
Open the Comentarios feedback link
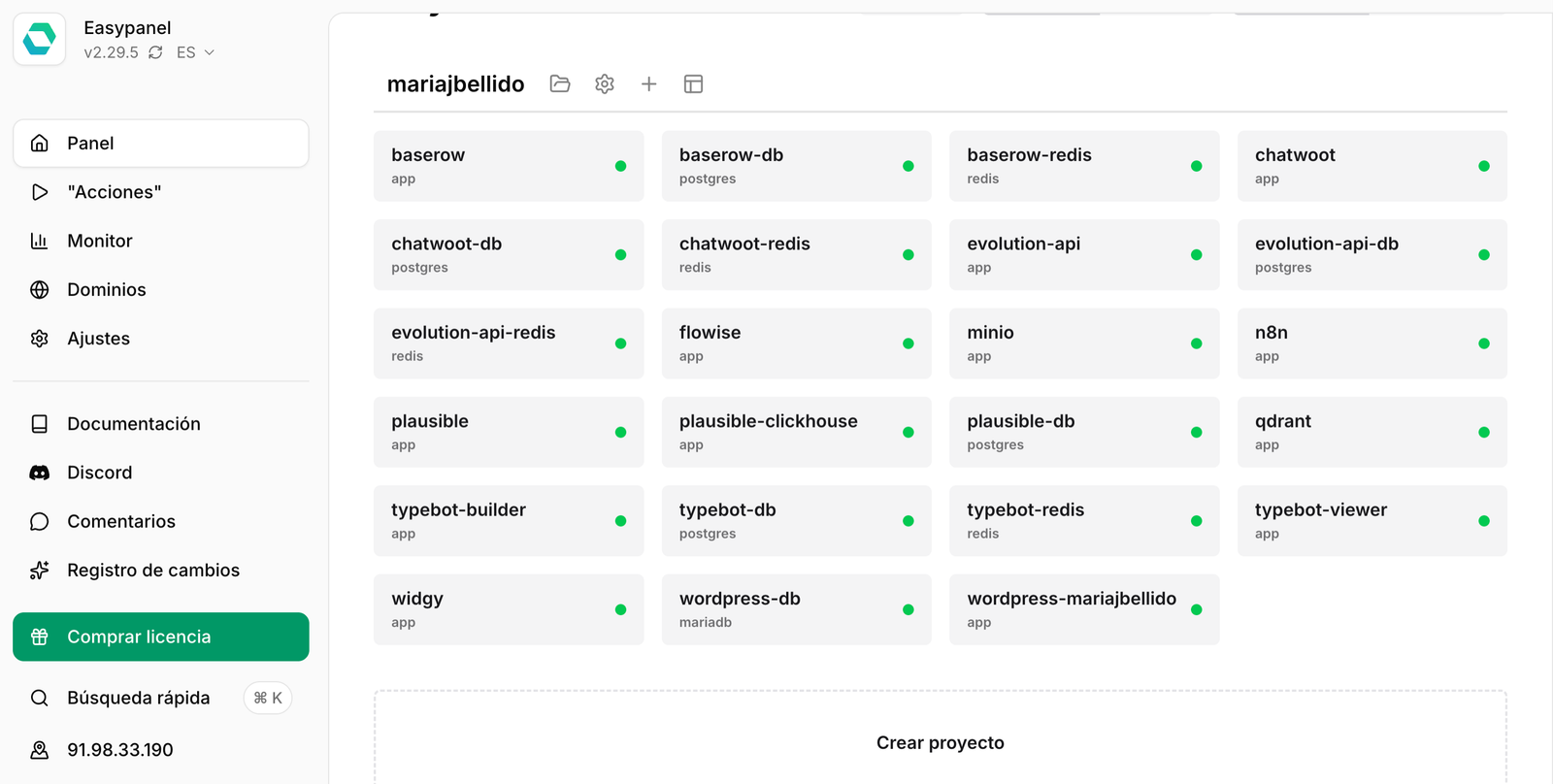pos(161,521)
